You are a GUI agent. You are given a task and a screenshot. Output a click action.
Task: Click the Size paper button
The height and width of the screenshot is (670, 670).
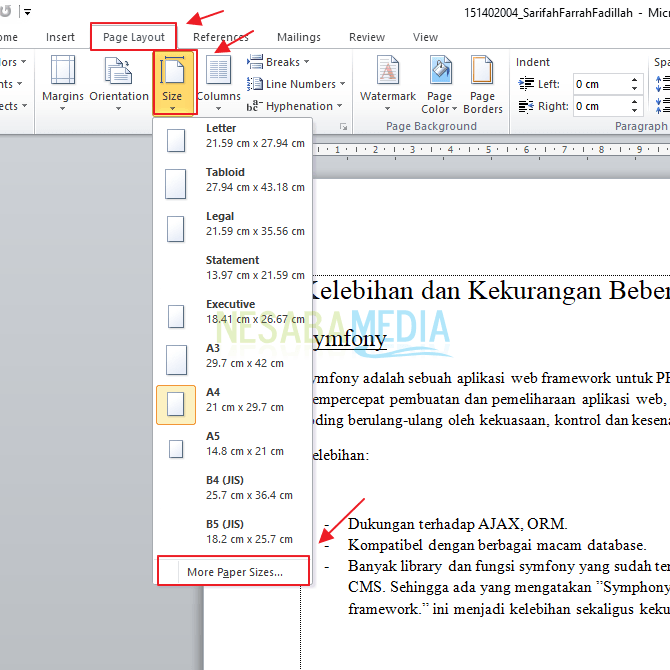pos(175,82)
